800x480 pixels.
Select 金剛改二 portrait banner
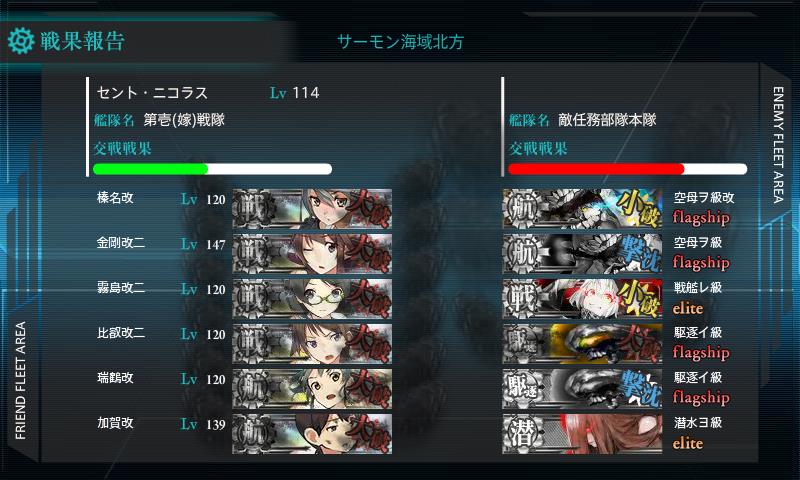click(x=312, y=254)
